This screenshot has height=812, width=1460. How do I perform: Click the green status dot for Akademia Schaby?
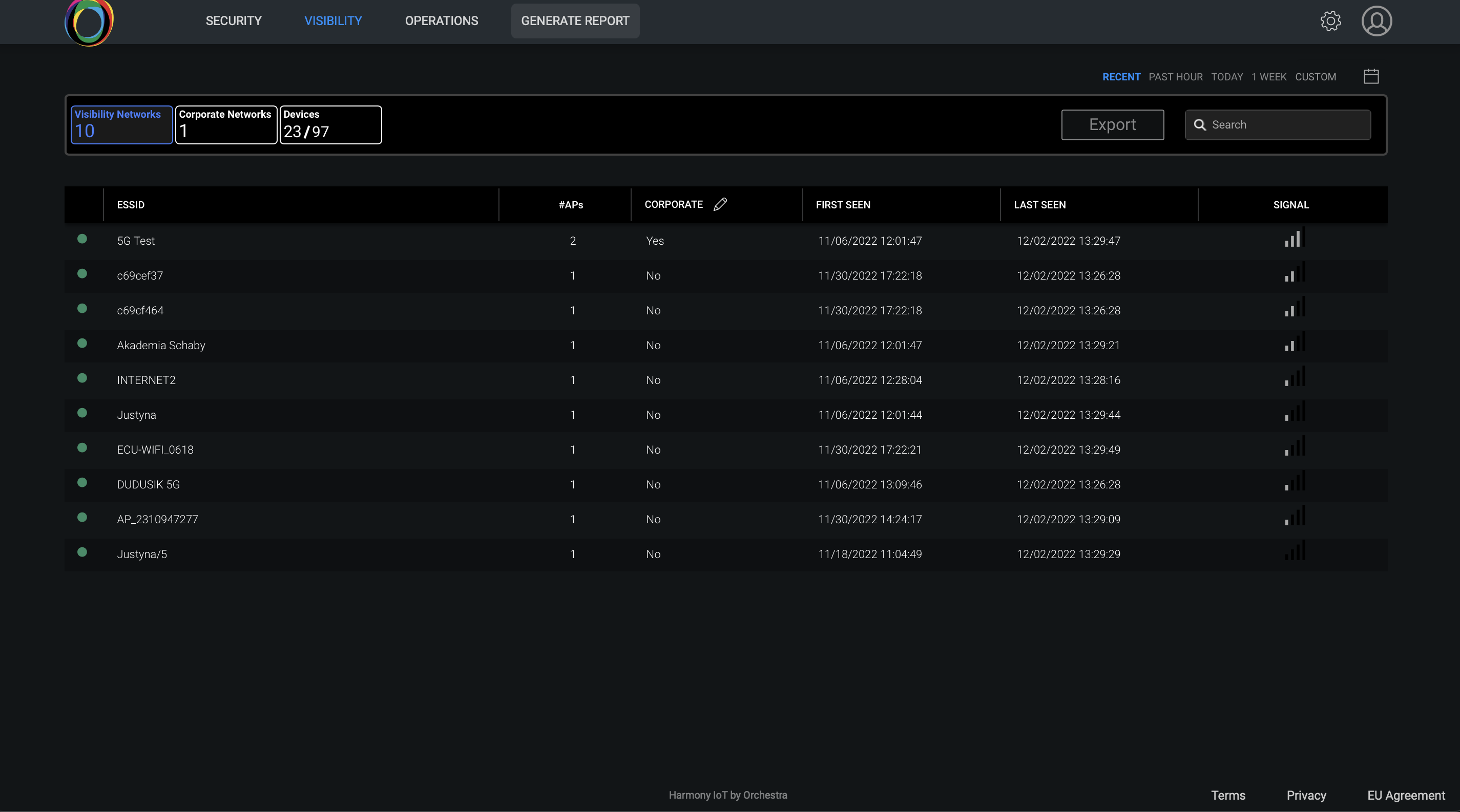point(82,344)
